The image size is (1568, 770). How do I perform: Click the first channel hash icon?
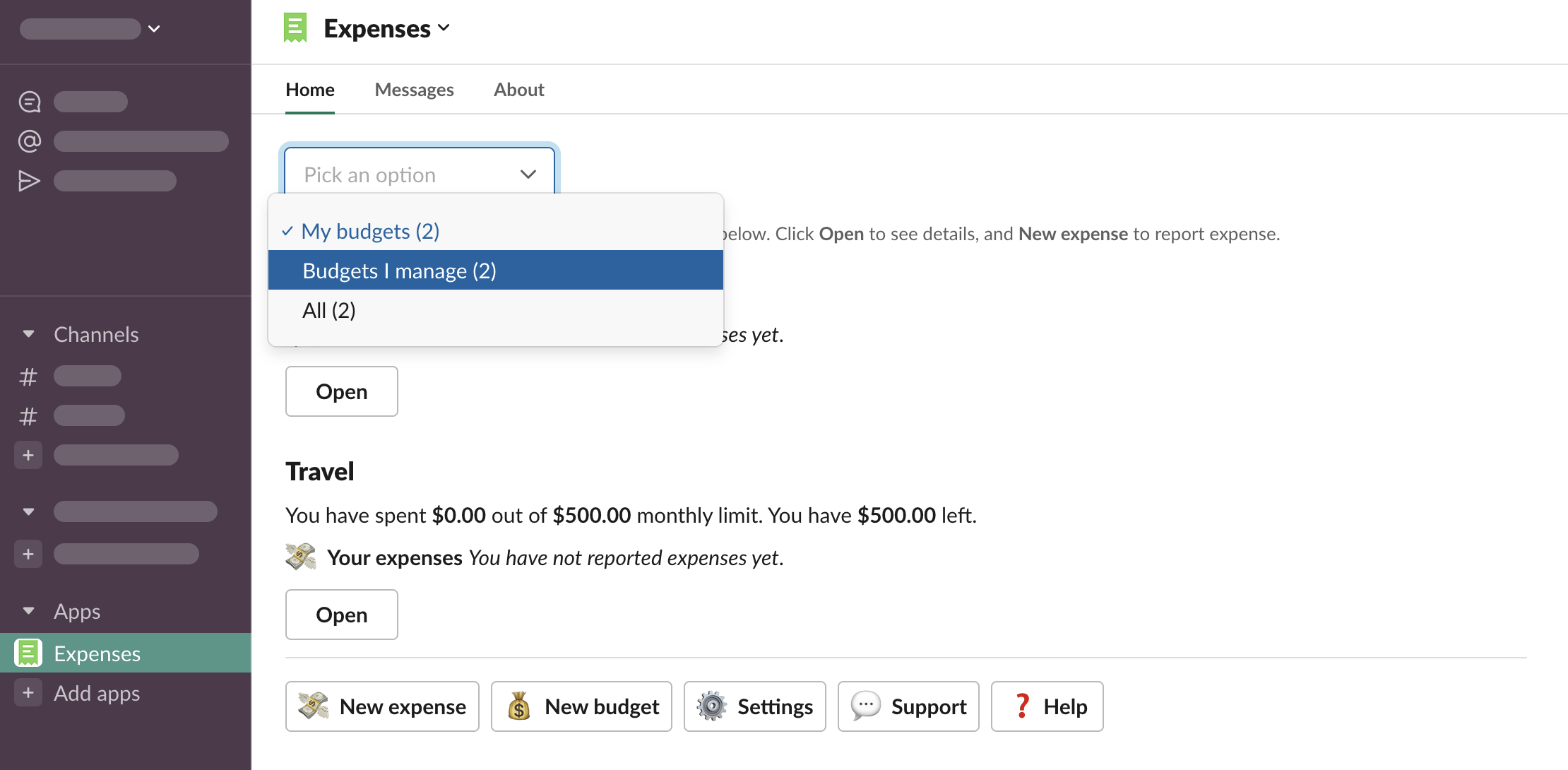[x=28, y=377]
